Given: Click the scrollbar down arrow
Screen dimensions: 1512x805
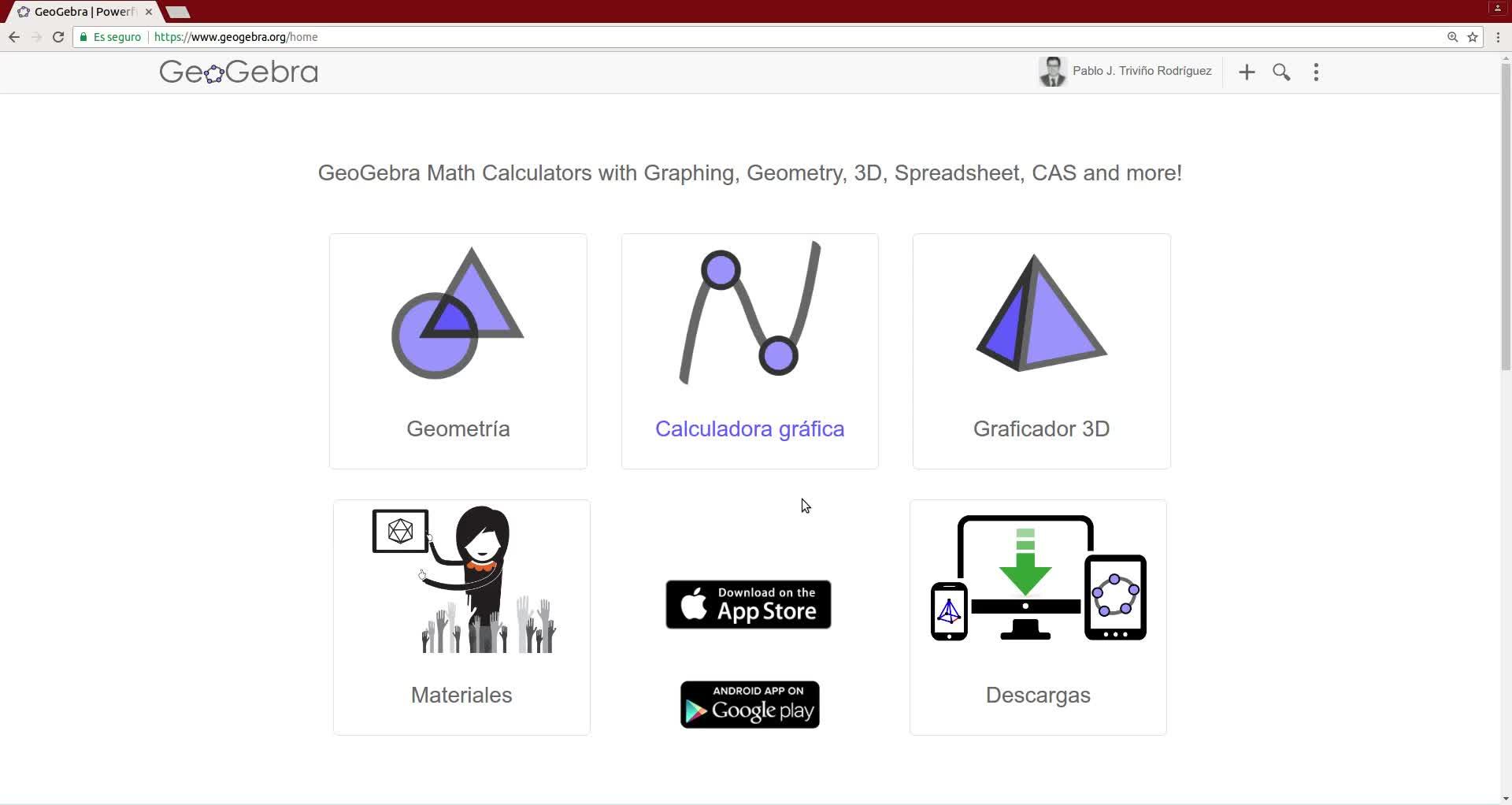Looking at the screenshot, I should (x=1506, y=797).
